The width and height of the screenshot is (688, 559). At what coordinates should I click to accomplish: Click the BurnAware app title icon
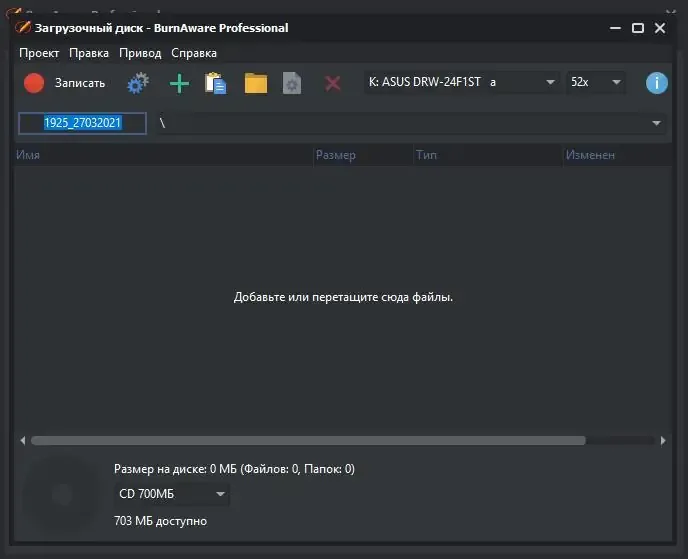tap(23, 27)
